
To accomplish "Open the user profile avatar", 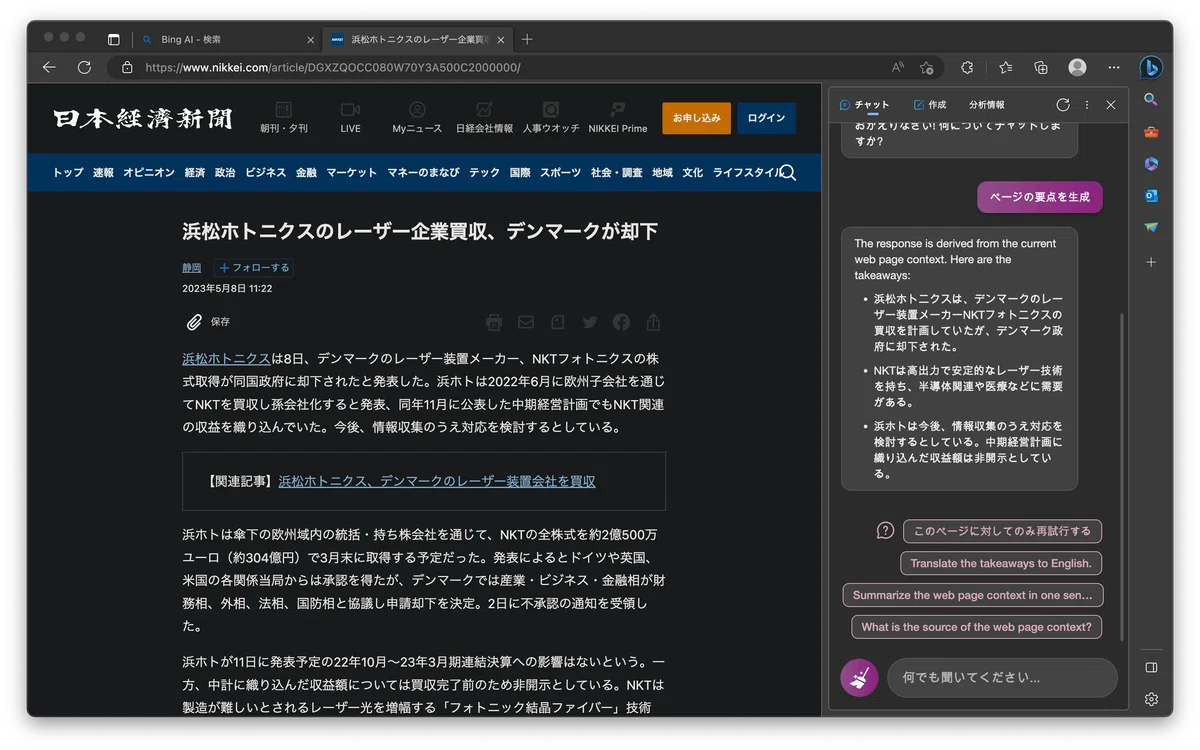I will tap(1077, 67).
